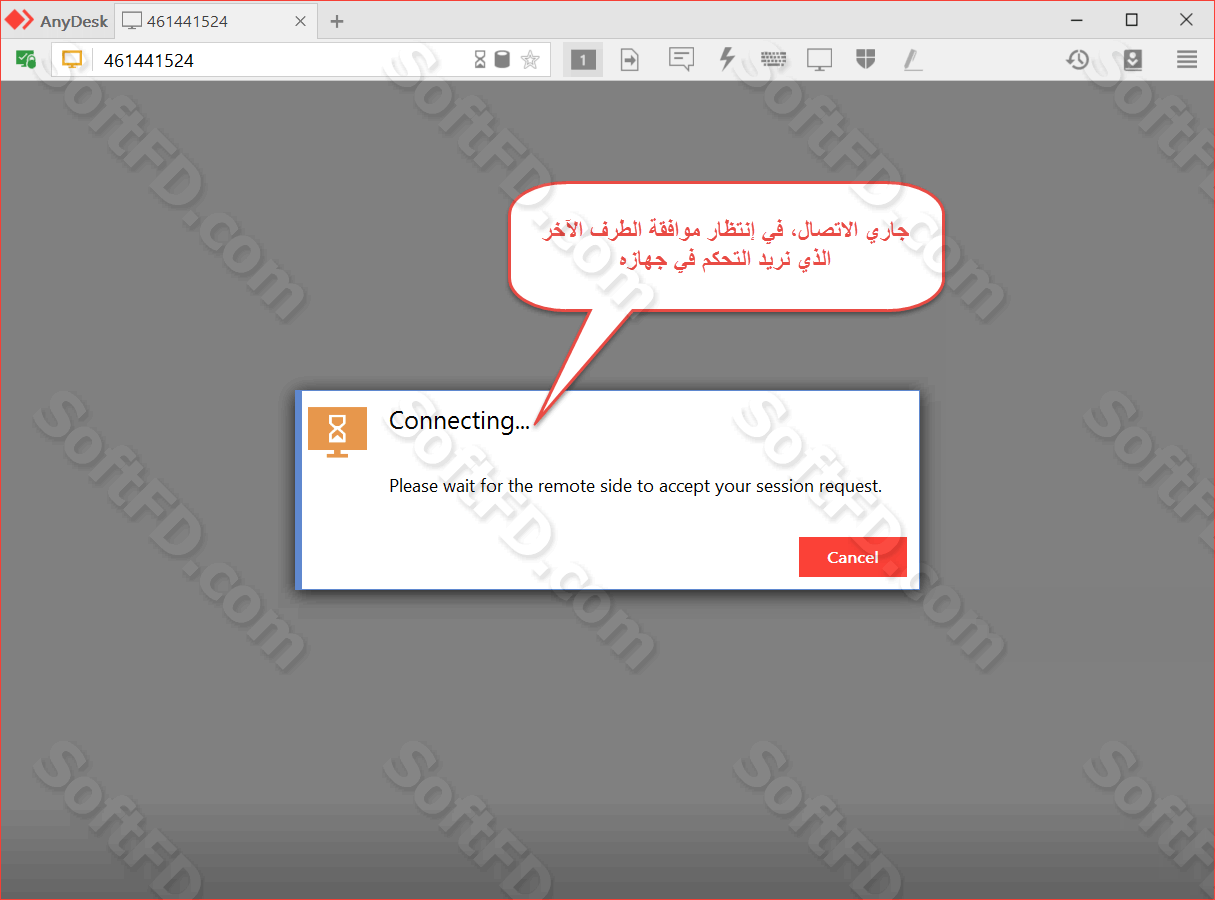The width and height of the screenshot is (1215, 900).
Task: Close the 461441524 session tab
Action: (x=300, y=21)
